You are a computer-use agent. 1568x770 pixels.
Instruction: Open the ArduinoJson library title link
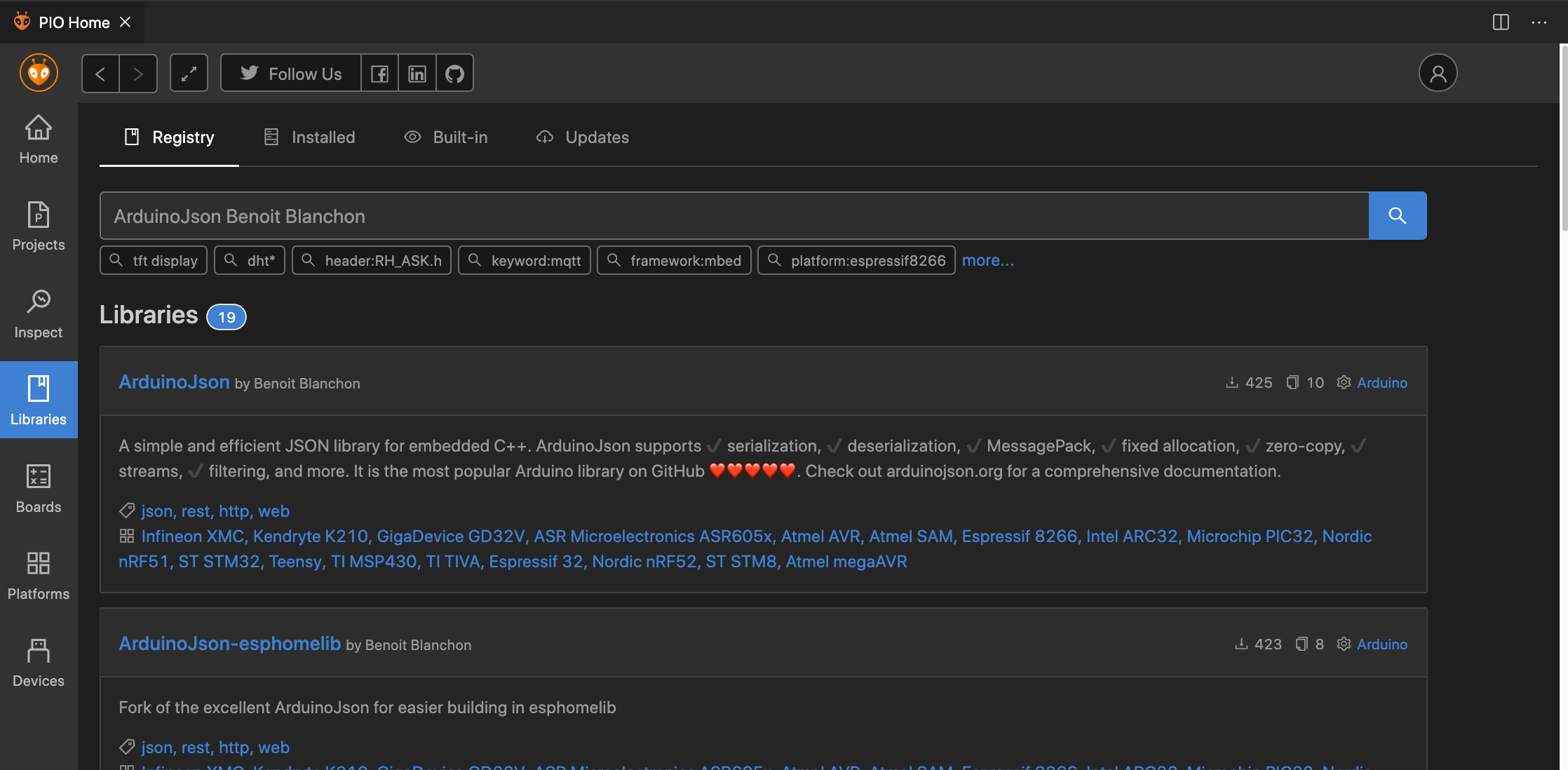click(x=175, y=381)
